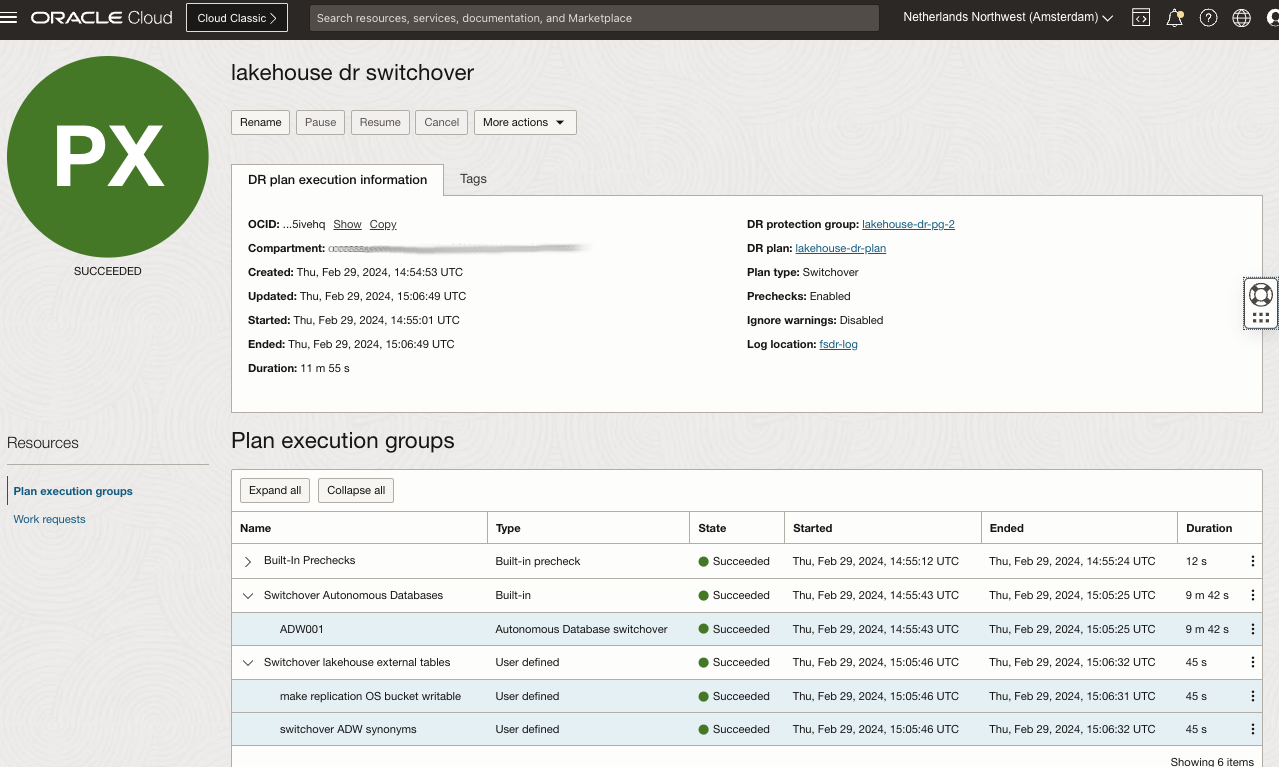Open actions menu for make replication OS bucket writable

1252,696
